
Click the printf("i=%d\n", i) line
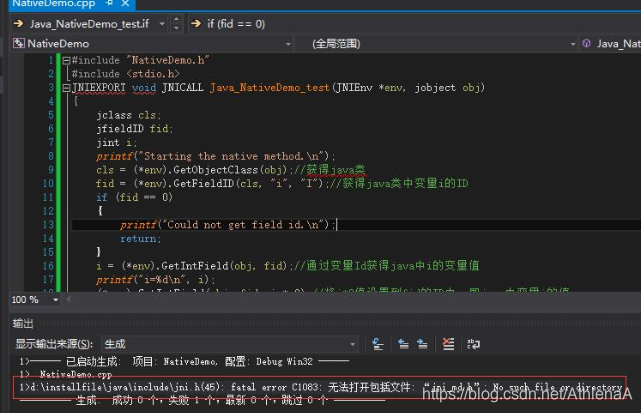pos(155,280)
